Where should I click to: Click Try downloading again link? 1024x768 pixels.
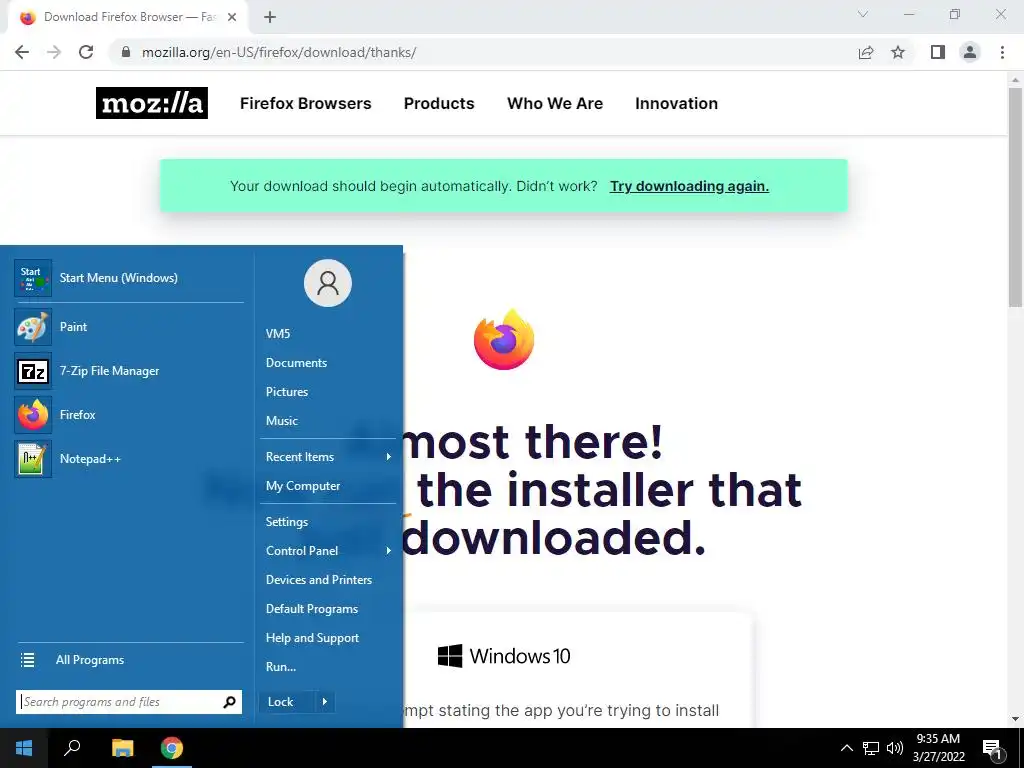(x=689, y=186)
